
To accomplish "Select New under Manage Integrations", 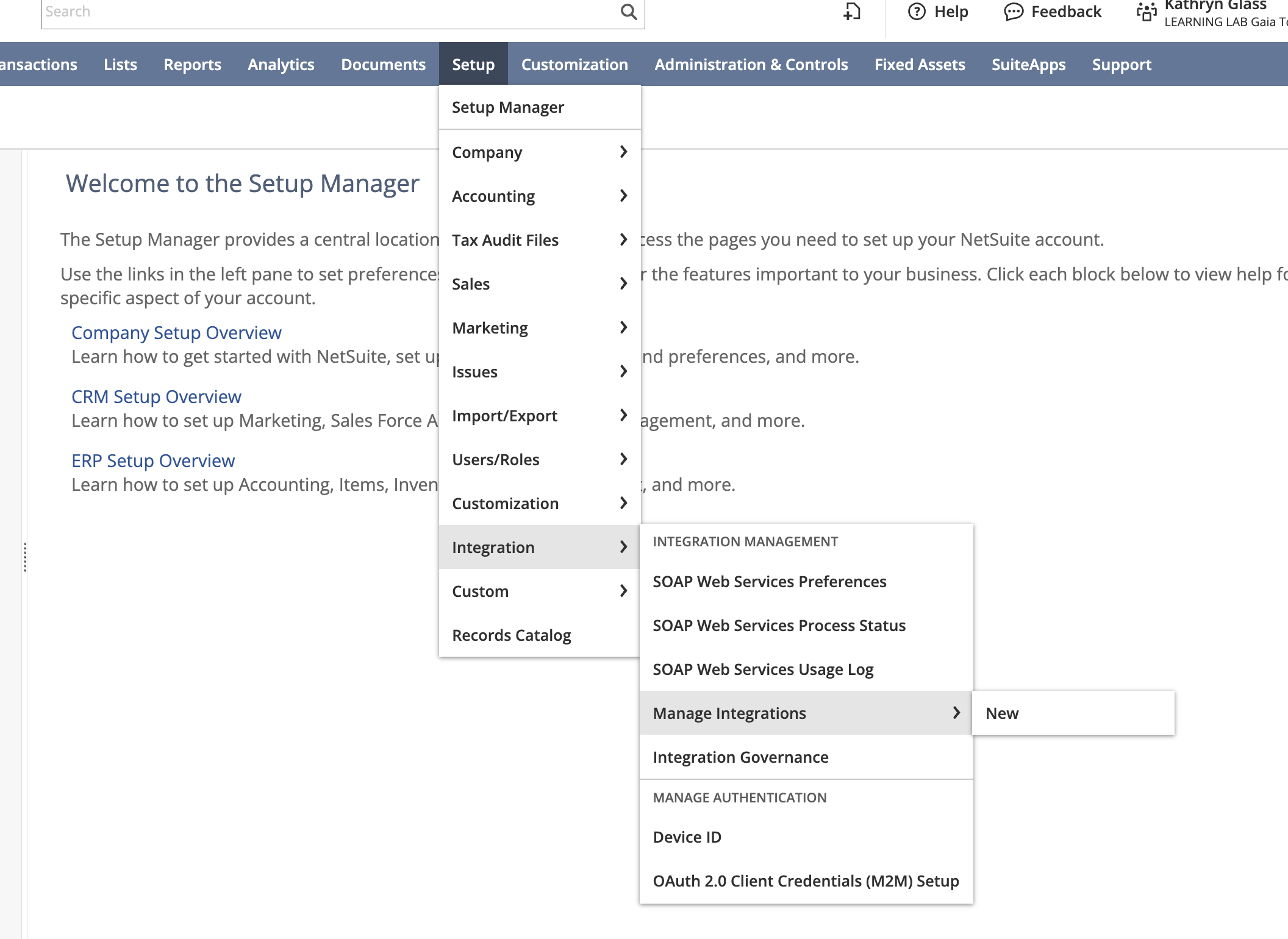I will pos(1002,713).
